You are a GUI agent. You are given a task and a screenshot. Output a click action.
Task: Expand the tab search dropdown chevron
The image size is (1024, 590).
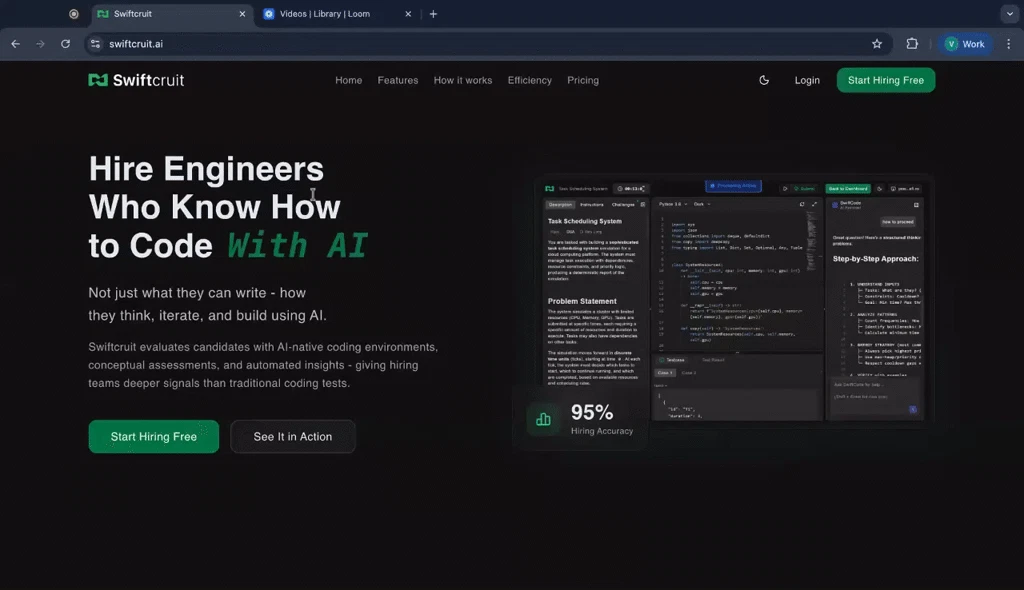click(x=1010, y=14)
